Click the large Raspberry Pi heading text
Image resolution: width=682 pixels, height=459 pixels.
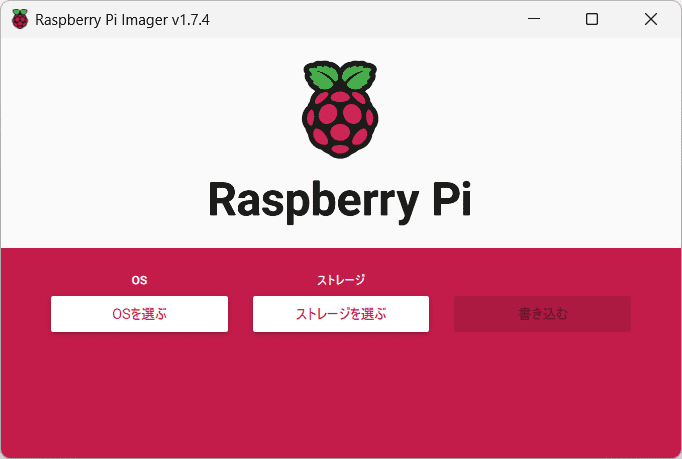340,201
